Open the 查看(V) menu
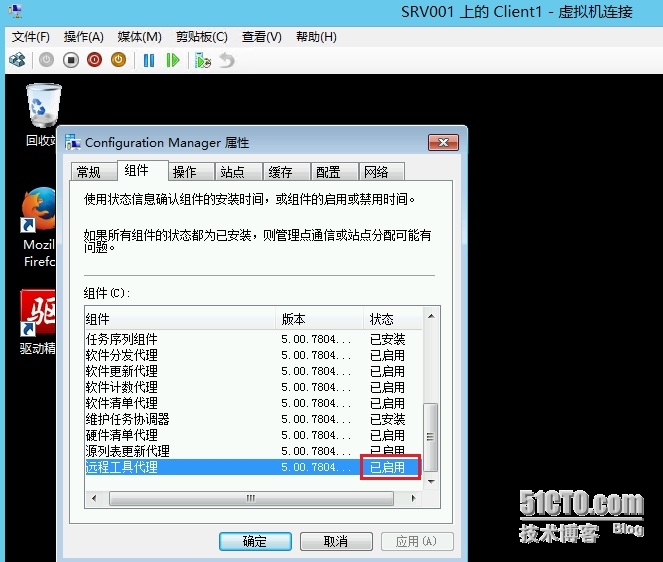 click(261, 37)
